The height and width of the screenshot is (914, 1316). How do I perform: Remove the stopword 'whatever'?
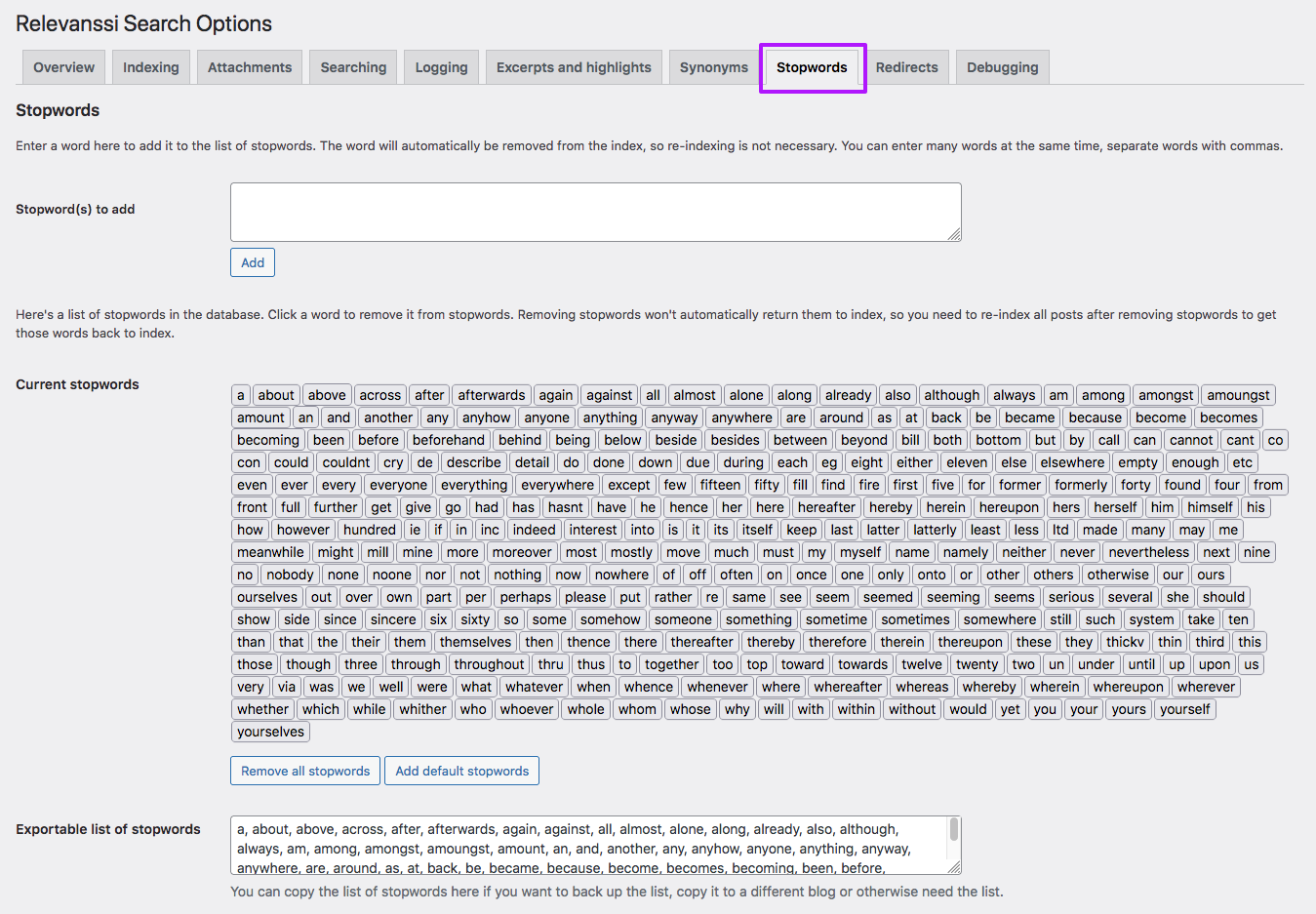tap(534, 687)
